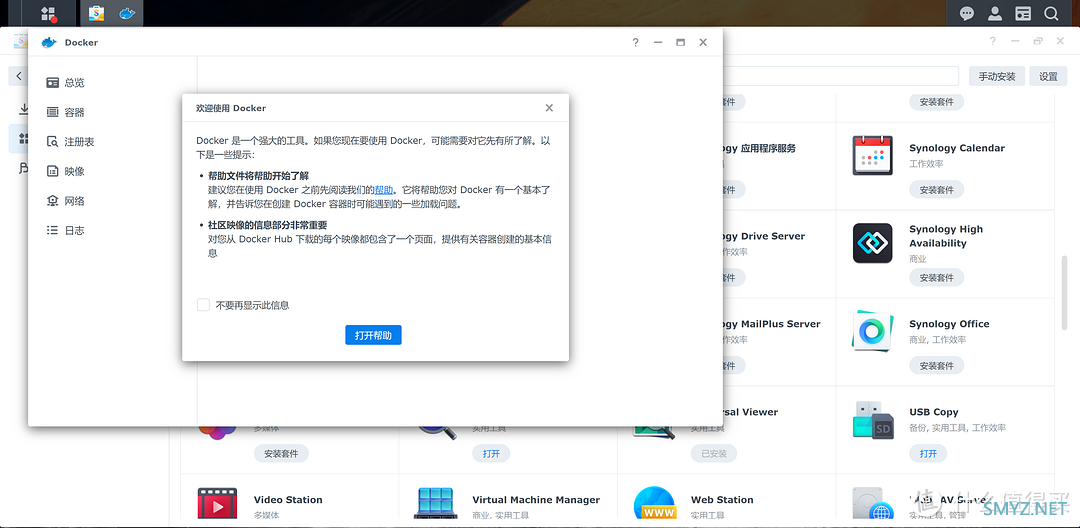Click the USB Copy package icon
The image size is (1080, 528).
point(873,419)
